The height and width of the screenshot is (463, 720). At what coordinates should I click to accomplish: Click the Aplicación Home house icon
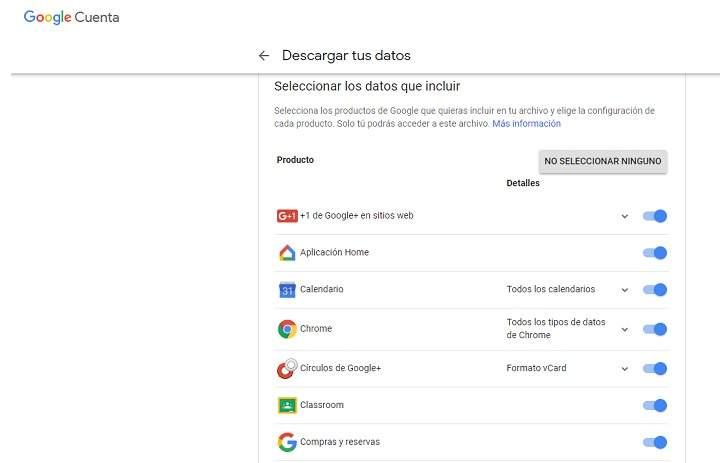click(287, 253)
